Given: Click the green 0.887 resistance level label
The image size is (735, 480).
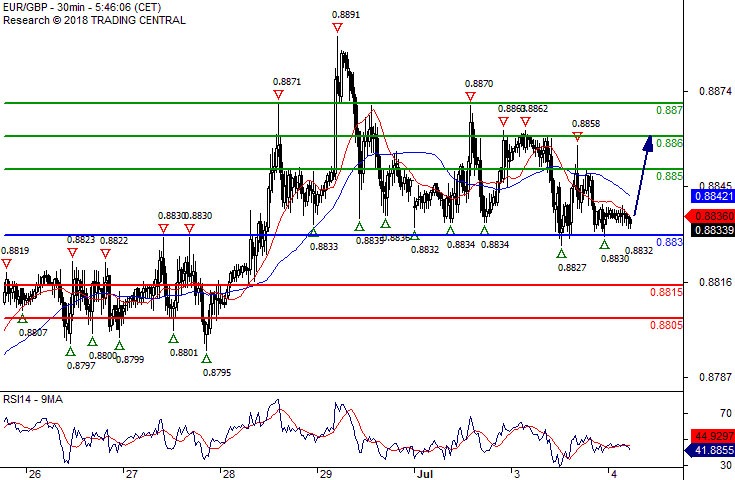Looking at the screenshot, I should click(669, 110).
